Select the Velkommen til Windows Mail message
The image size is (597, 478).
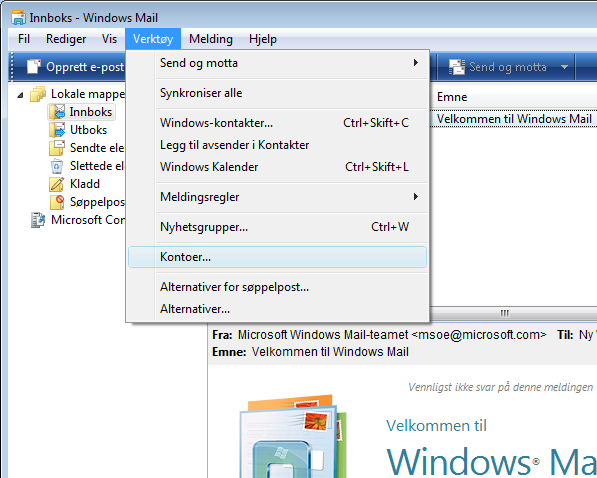[x=514, y=119]
